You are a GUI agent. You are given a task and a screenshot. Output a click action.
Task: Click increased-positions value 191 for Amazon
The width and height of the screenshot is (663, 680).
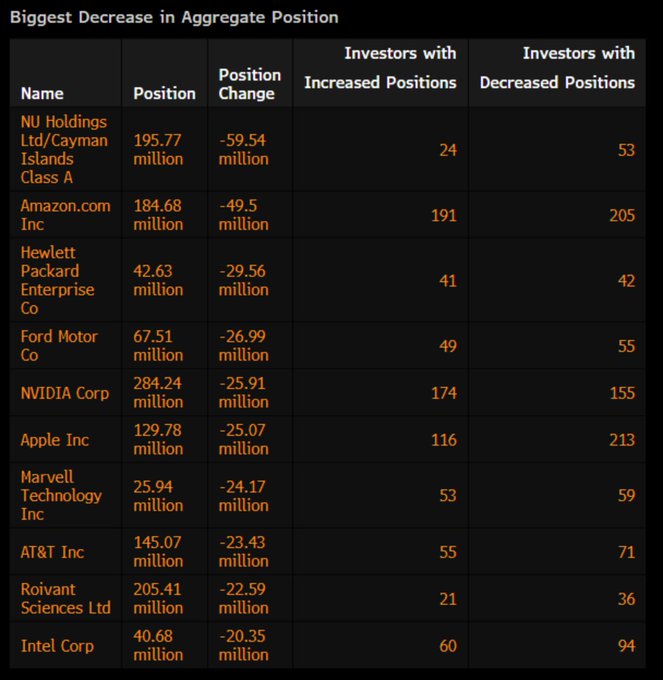444,216
